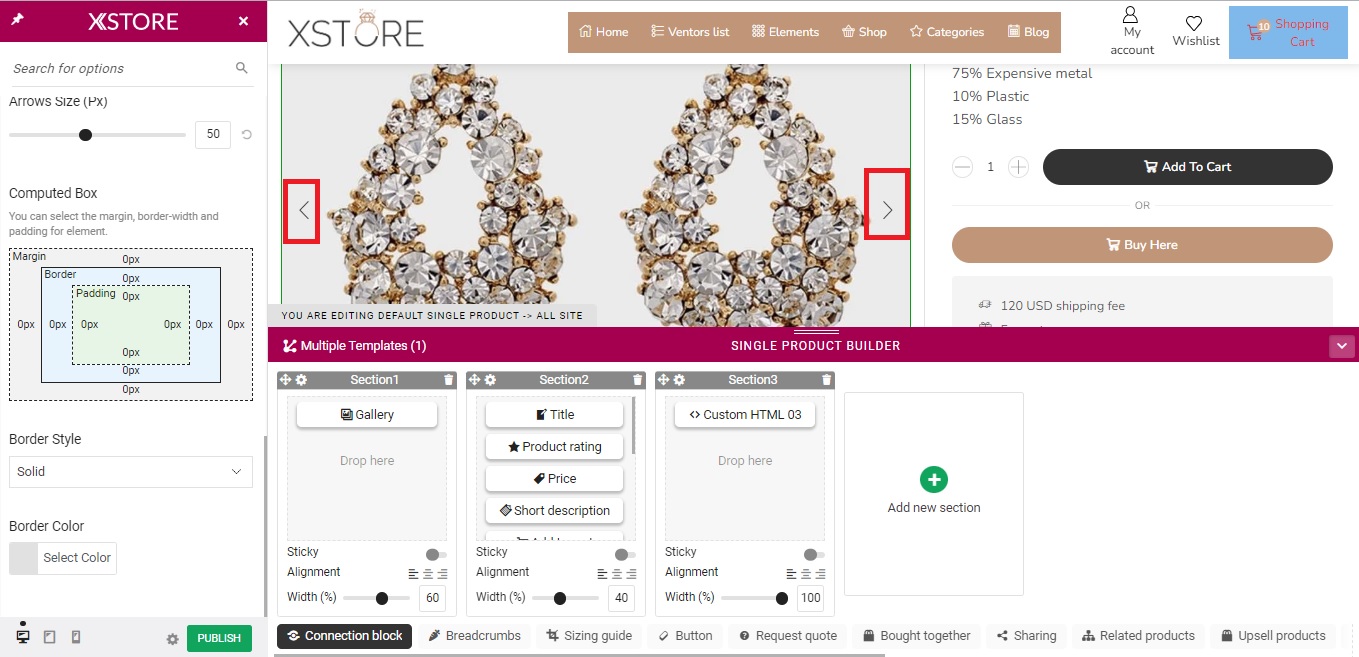Image resolution: width=1359 pixels, height=657 pixels.
Task: Select the Request quote block
Action: (x=788, y=636)
